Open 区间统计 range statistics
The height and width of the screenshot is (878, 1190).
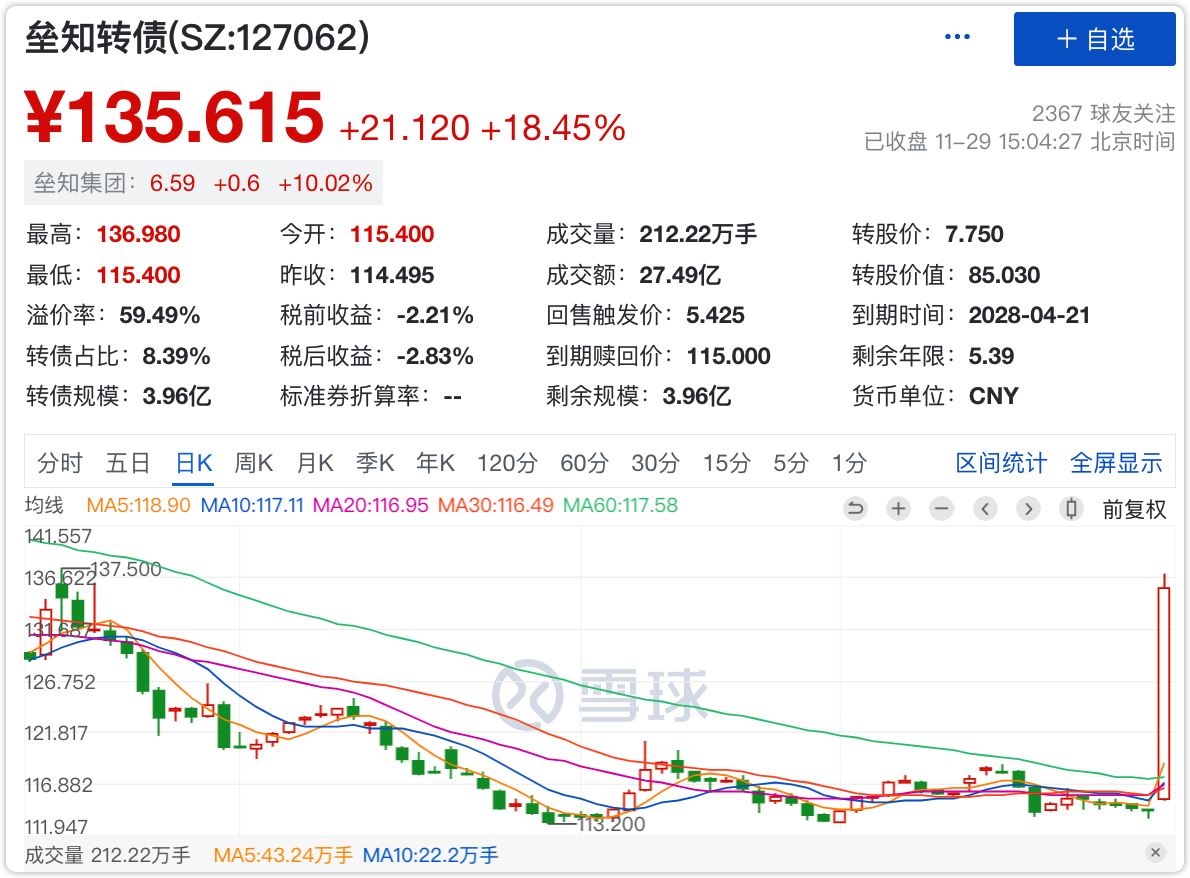[x=1001, y=463]
